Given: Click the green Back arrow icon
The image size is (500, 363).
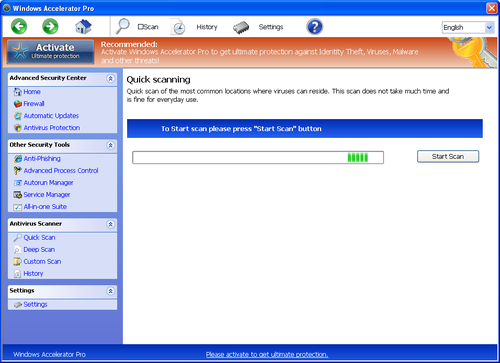Looking at the screenshot, I should (19, 26).
